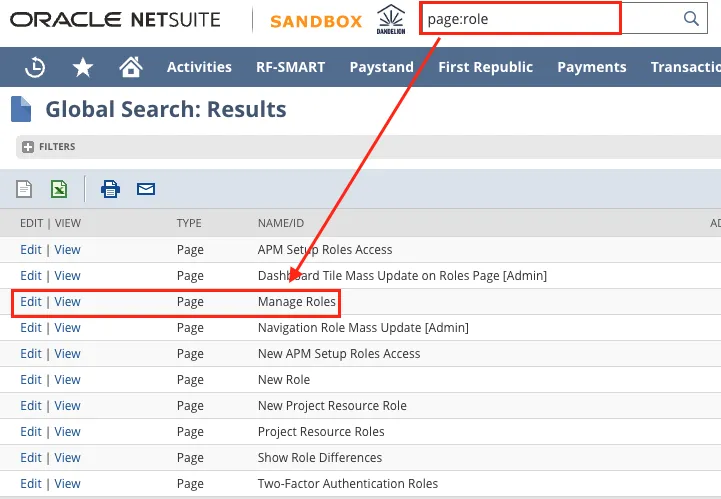This screenshot has height=499, width=721.
Task: Print results using the printer icon
Action: click(x=110, y=188)
